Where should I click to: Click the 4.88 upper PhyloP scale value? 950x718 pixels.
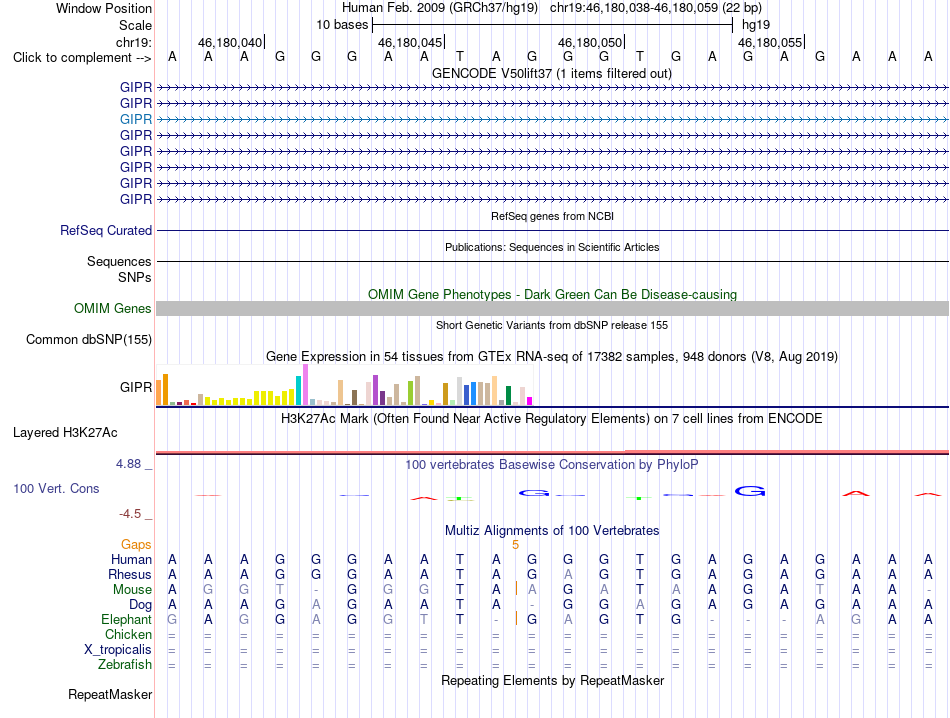point(128,464)
